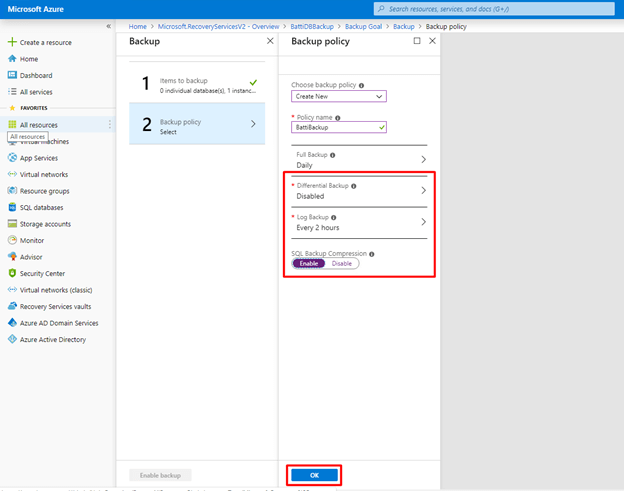Click the Resource groups icon
This screenshot has width=624, height=491.
(x=12, y=191)
